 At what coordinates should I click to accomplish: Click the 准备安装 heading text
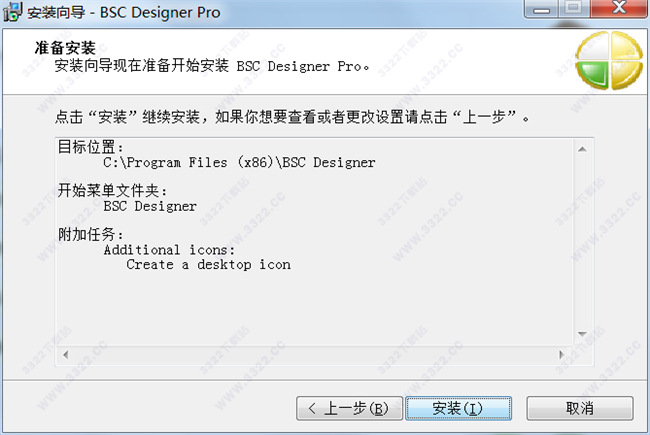(66, 47)
